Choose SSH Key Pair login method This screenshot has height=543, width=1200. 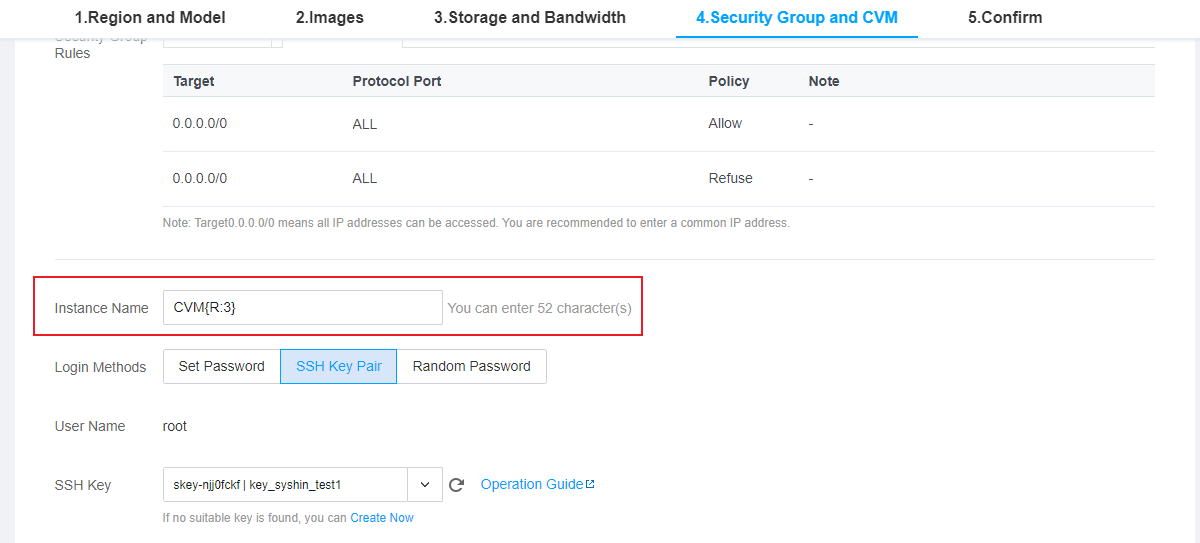coord(339,366)
